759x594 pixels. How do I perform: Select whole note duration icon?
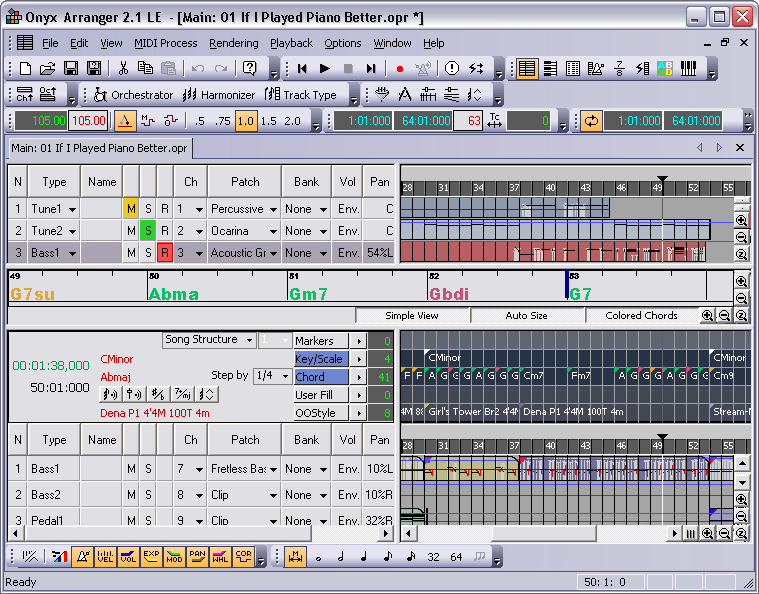coord(318,557)
